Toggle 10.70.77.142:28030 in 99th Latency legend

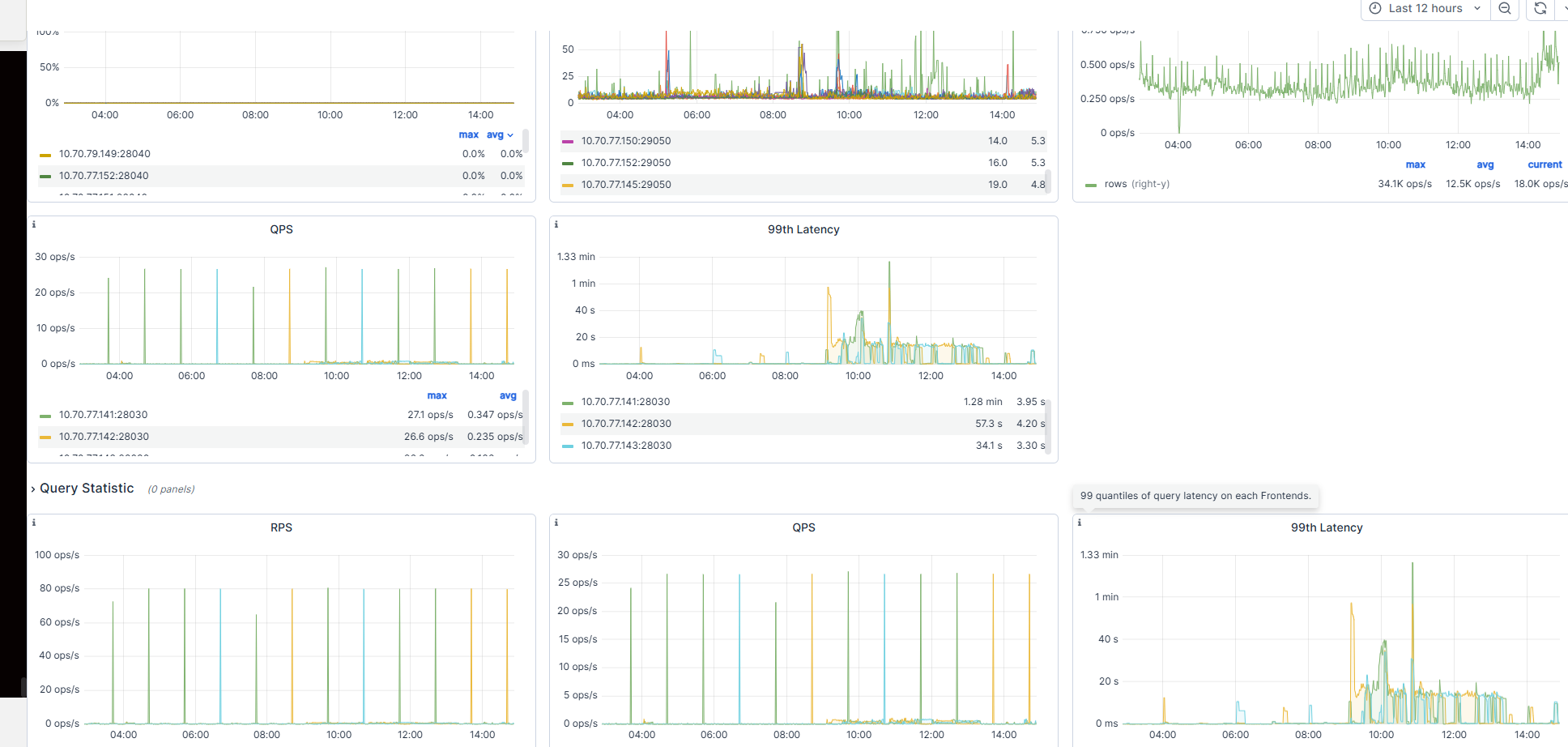pos(626,424)
